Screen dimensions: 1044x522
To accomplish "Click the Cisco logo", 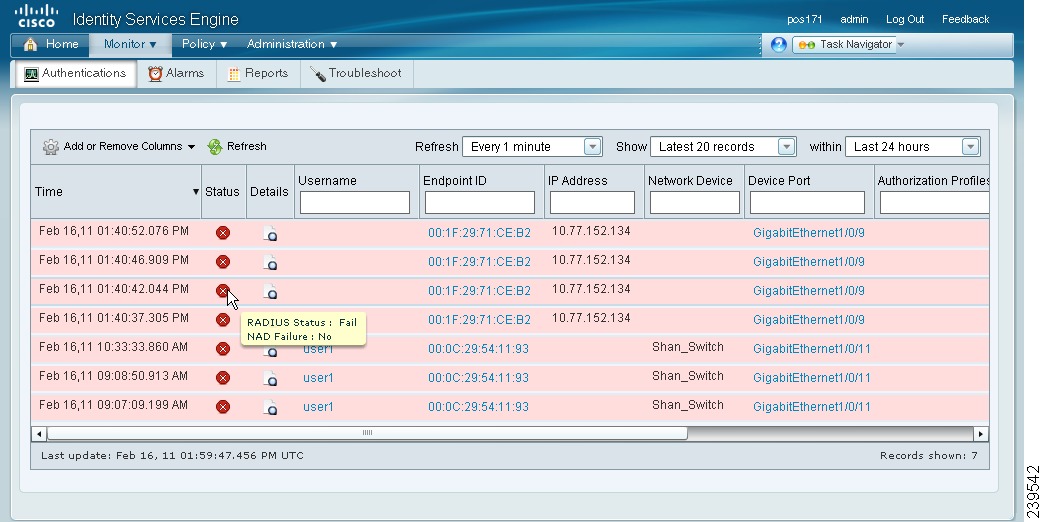I will click(36, 16).
